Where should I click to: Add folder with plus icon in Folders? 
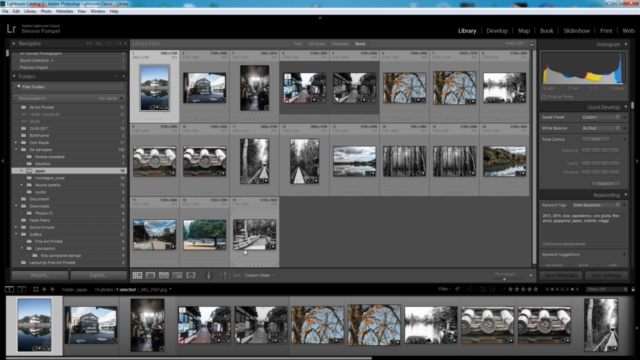pos(124,76)
